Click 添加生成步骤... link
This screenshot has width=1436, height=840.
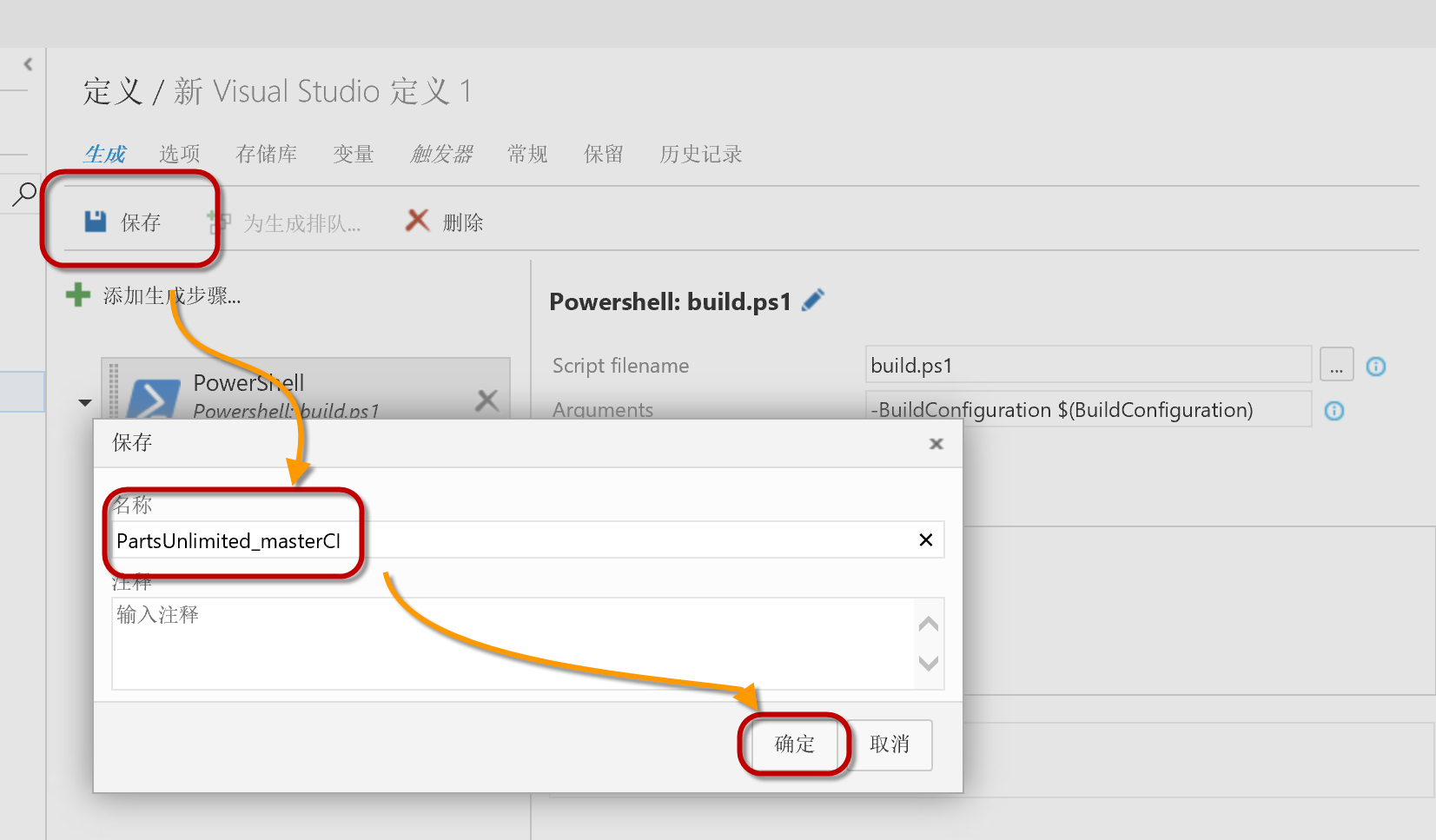pos(172,296)
